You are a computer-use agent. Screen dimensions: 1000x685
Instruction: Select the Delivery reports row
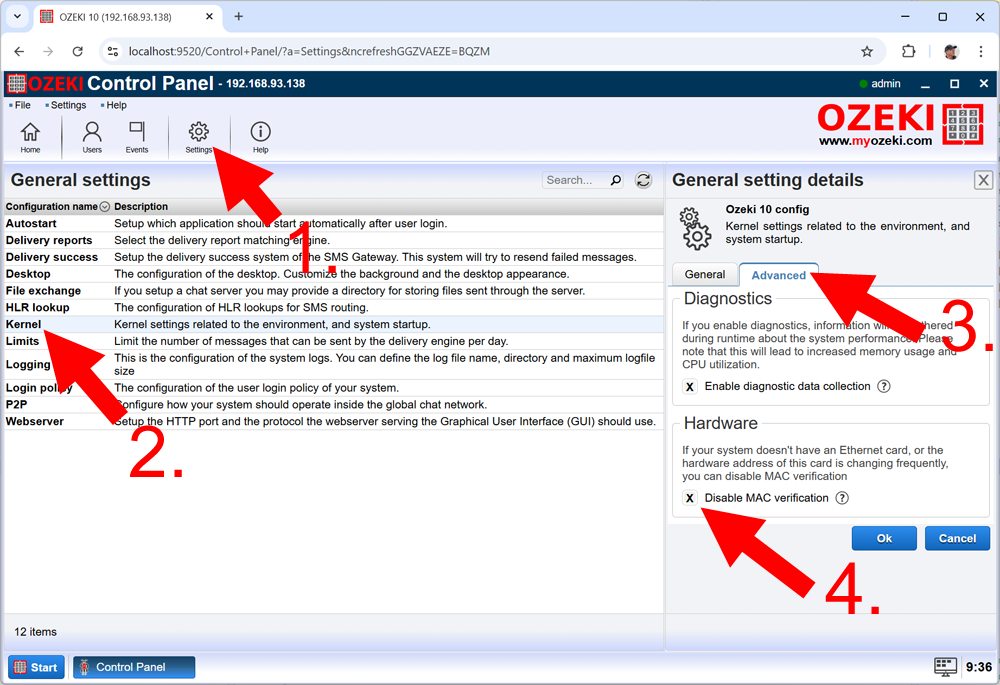pos(334,240)
